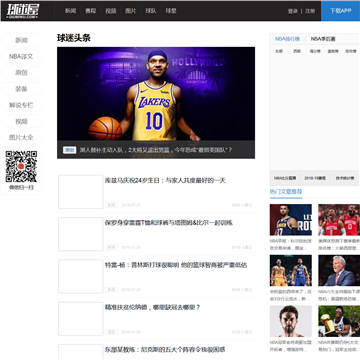Open article 特雷-杨：普林斯打球很聪明
Screen dimensions: 360x360
tap(176, 265)
